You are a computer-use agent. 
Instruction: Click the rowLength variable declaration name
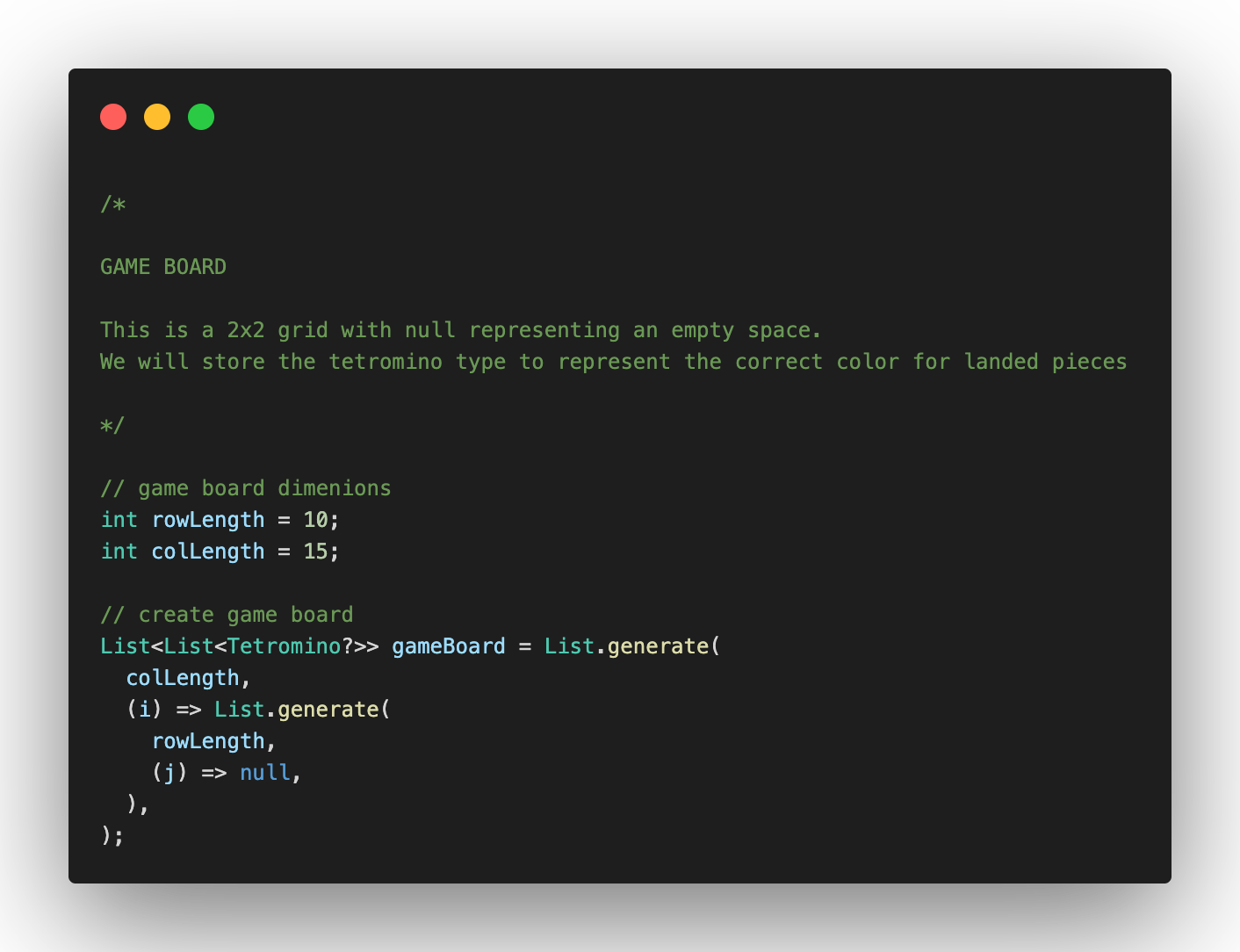pos(208,520)
